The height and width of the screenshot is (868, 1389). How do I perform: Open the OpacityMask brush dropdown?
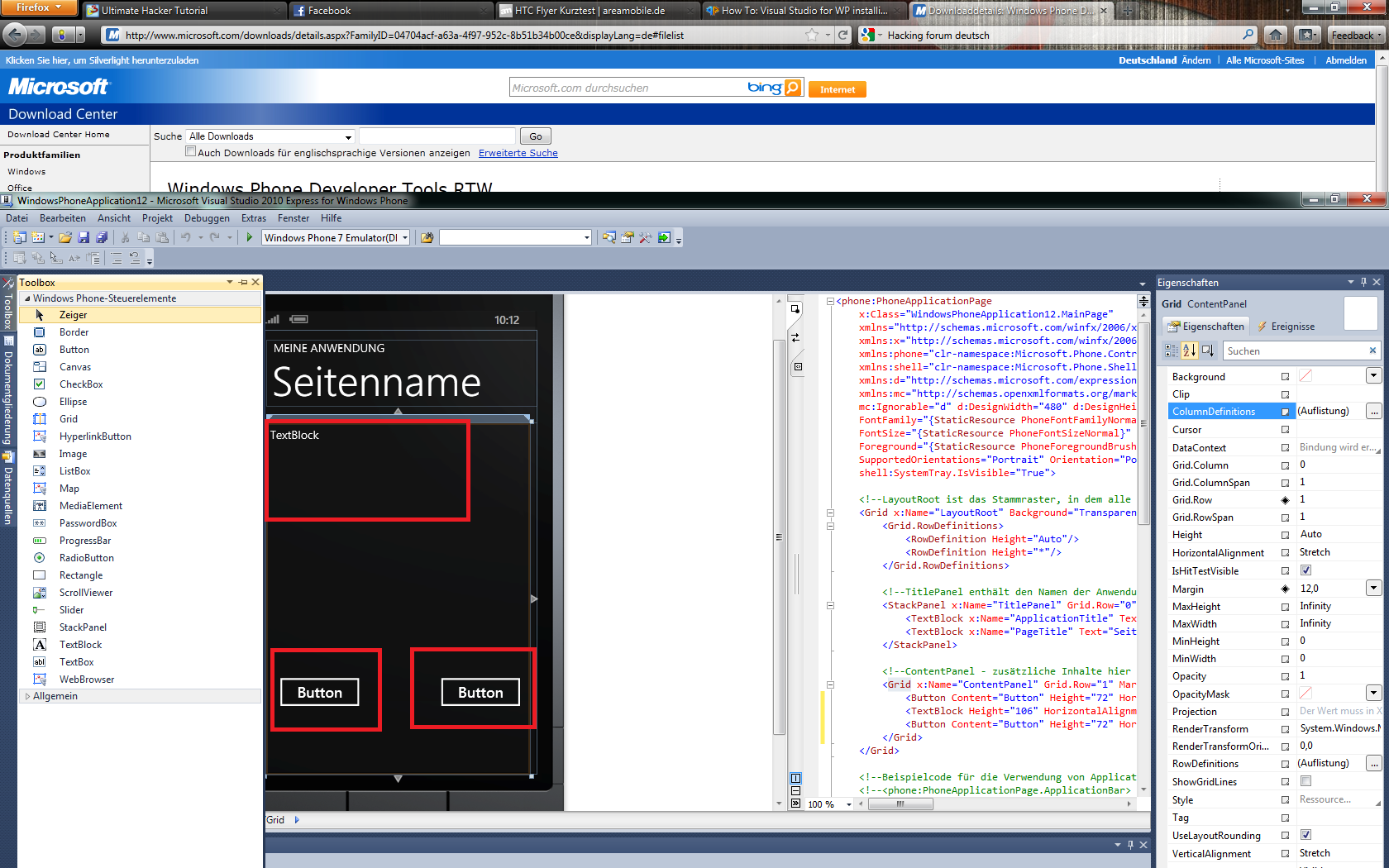coord(1373,693)
